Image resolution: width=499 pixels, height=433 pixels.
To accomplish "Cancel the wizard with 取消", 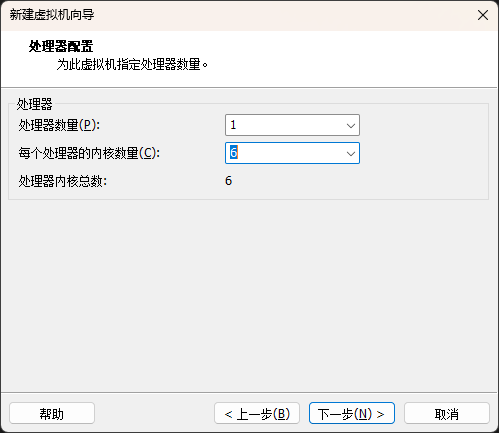I will click(x=447, y=413).
